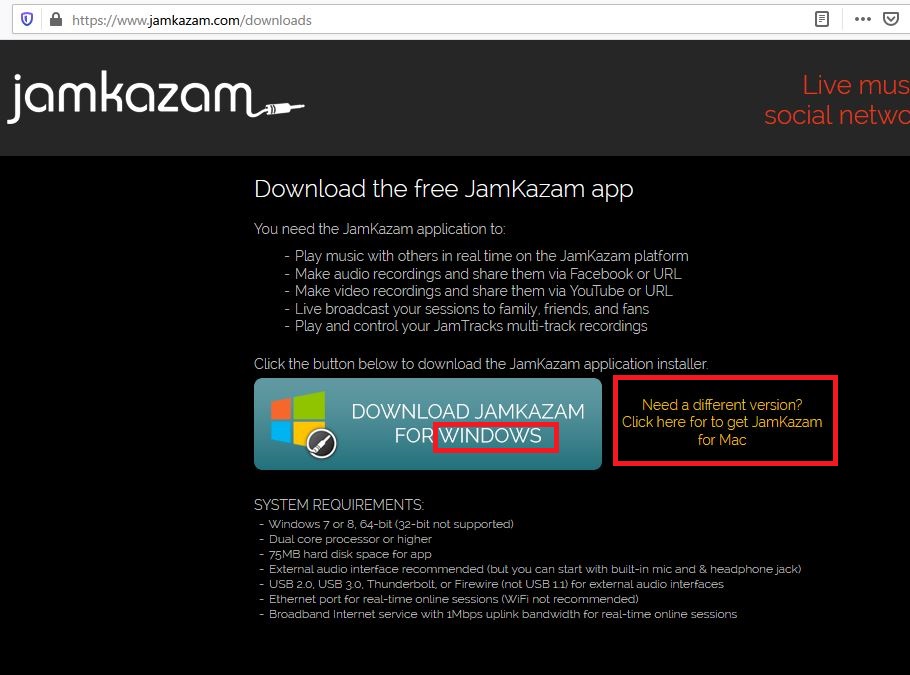Click the word WINDOWS on download button
Image resolution: width=910 pixels, height=675 pixels.
(490, 436)
